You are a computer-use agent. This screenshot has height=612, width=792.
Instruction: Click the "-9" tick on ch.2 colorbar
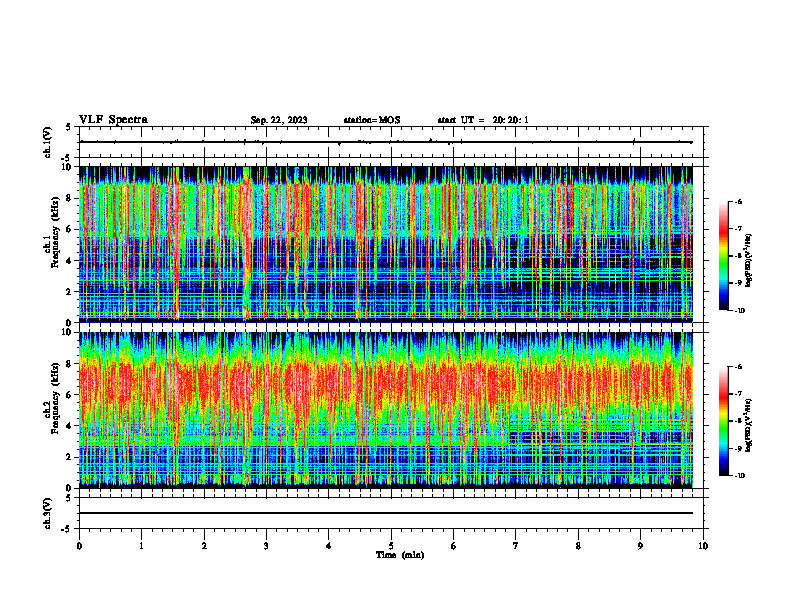point(738,448)
